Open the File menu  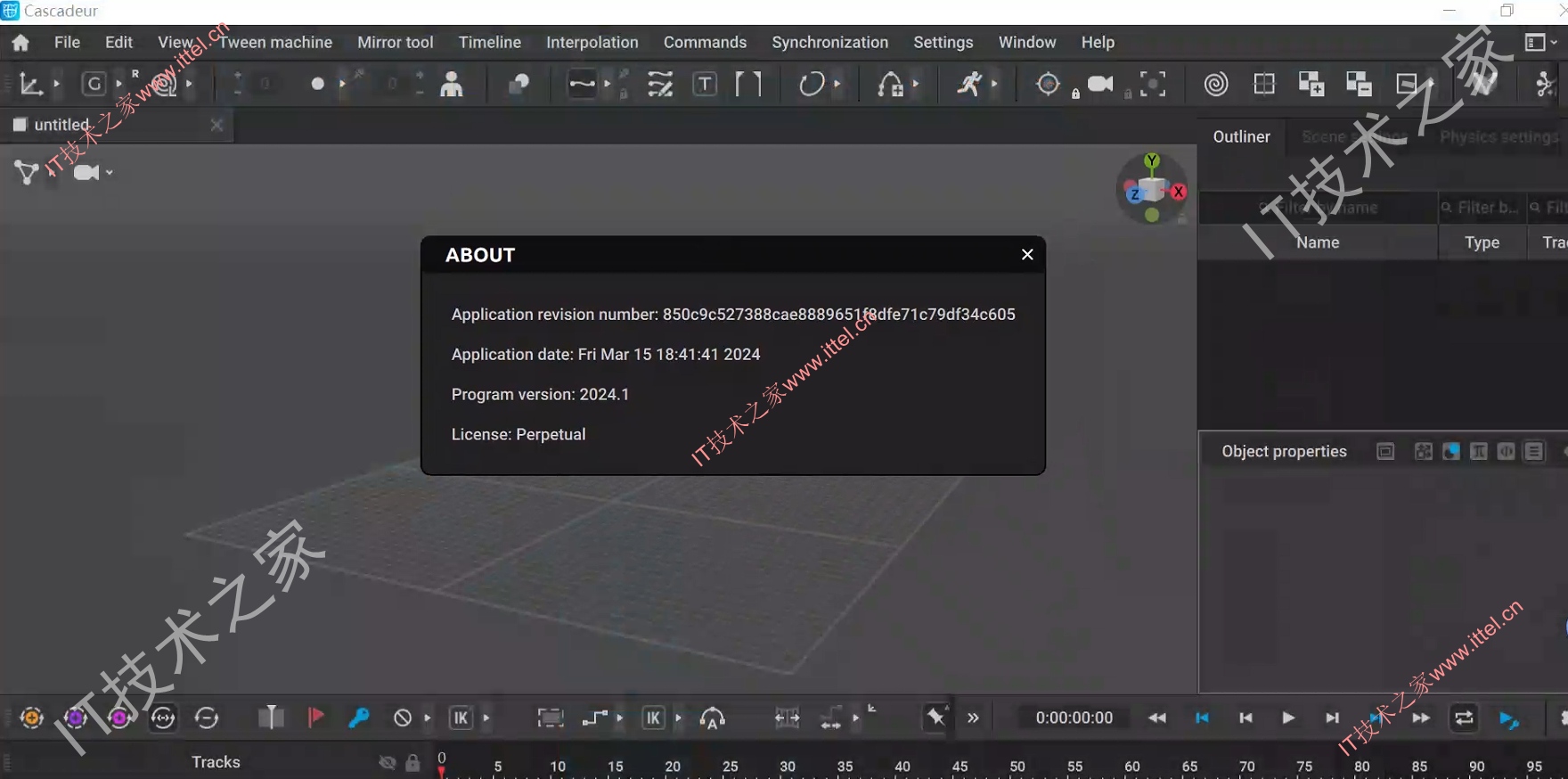pyautogui.click(x=67, y=42)
